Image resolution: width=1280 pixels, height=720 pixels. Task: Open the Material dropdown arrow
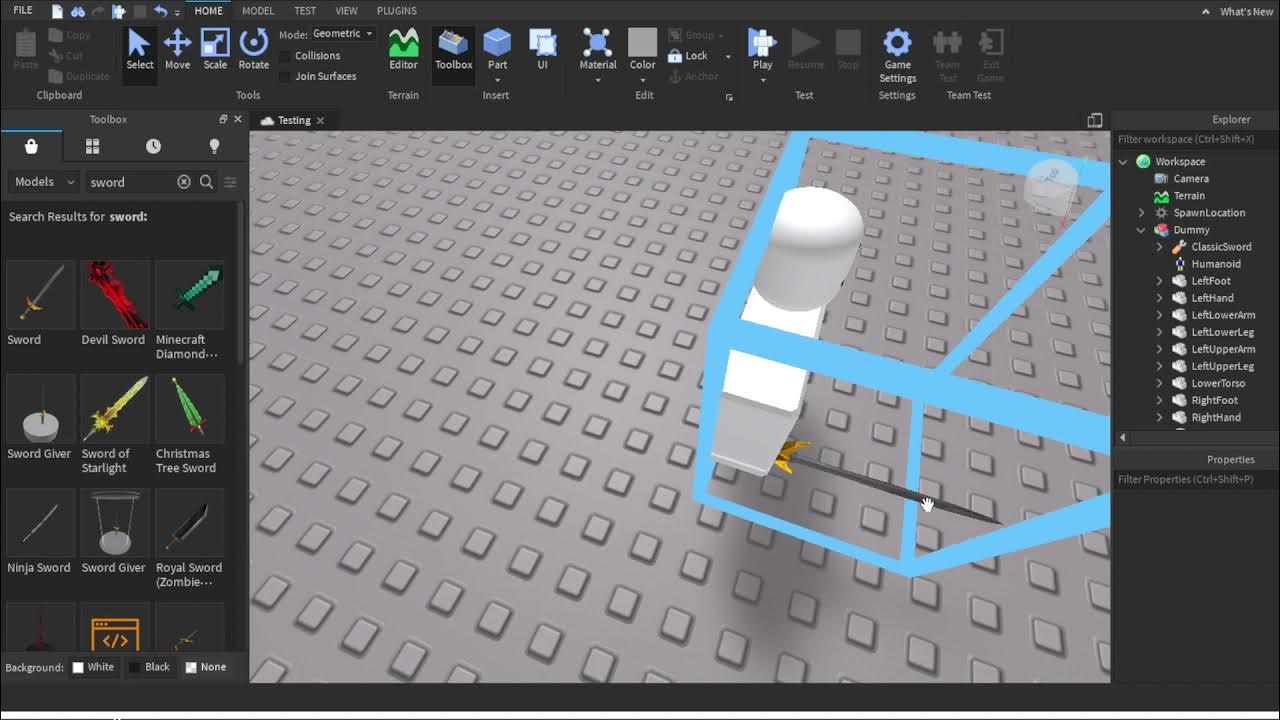[598, 80]
